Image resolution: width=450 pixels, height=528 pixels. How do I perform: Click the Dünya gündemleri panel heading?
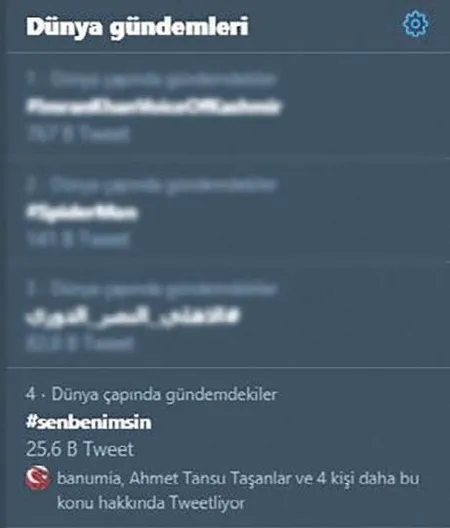(x=137, y=27)
